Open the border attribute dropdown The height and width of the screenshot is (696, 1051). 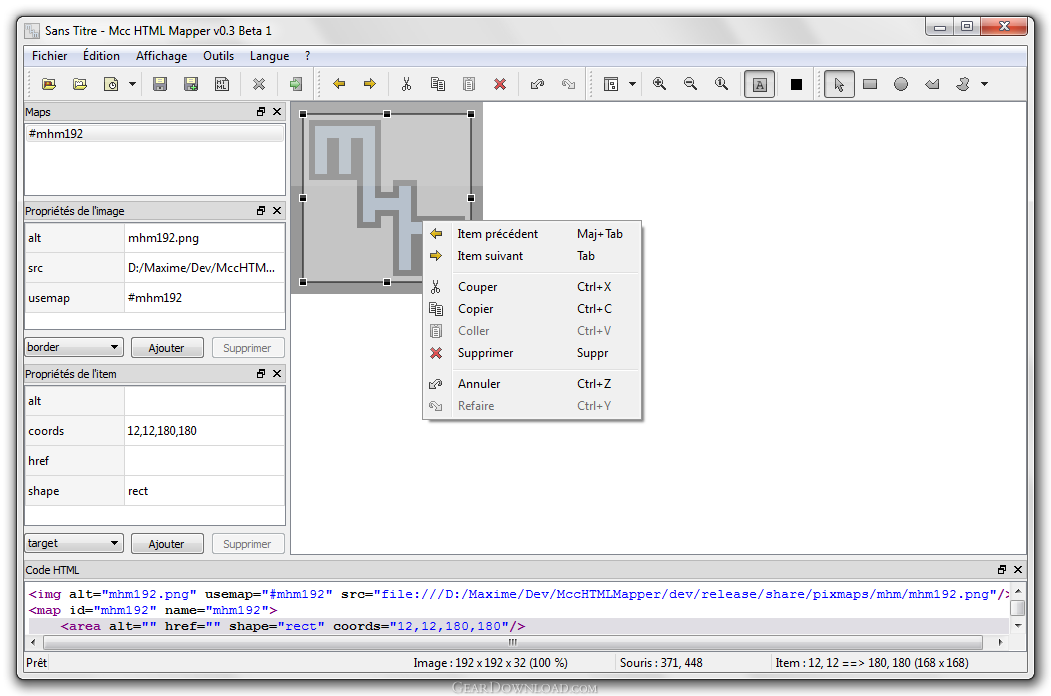74,347
